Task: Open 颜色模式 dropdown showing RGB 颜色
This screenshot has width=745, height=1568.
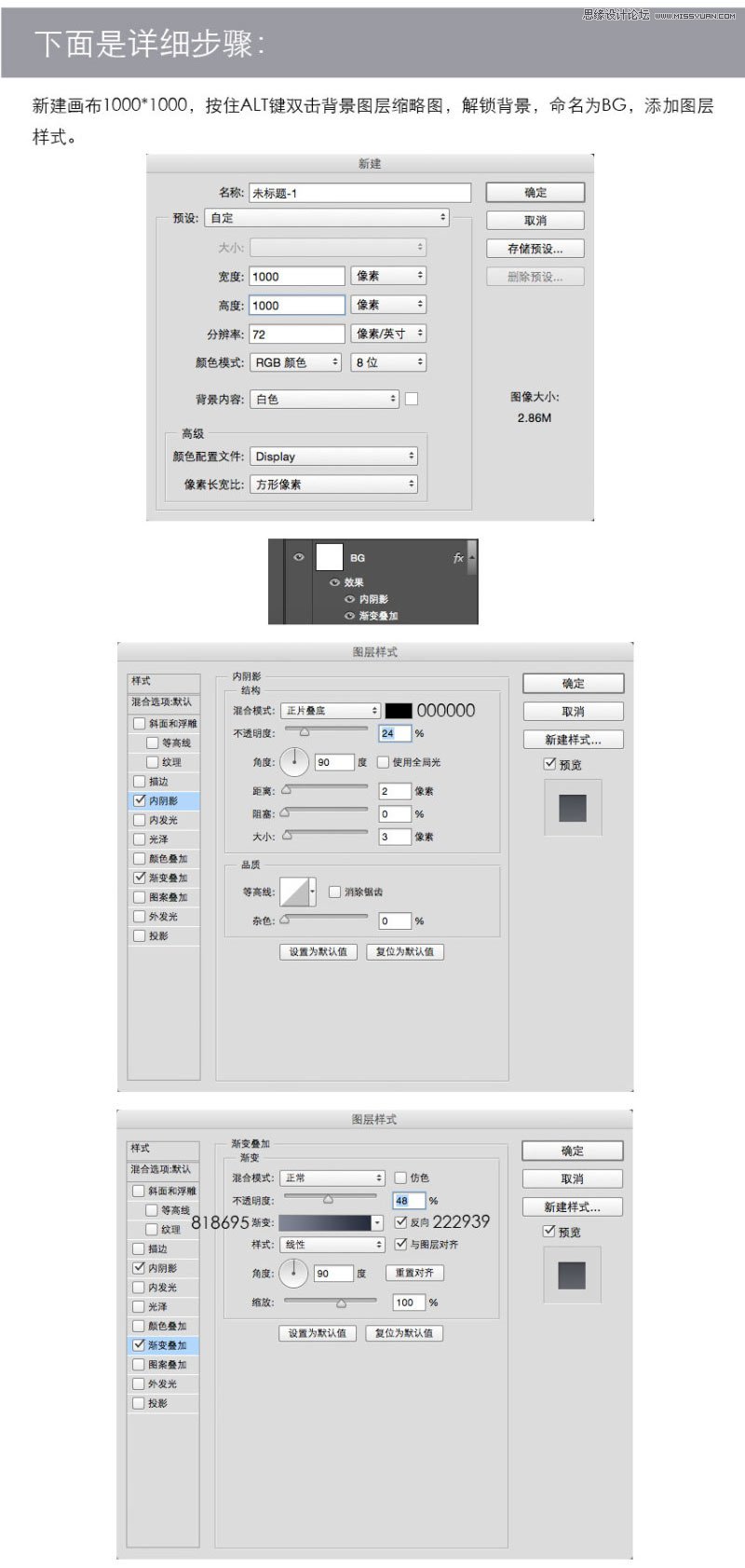Action: click(295, 362)
